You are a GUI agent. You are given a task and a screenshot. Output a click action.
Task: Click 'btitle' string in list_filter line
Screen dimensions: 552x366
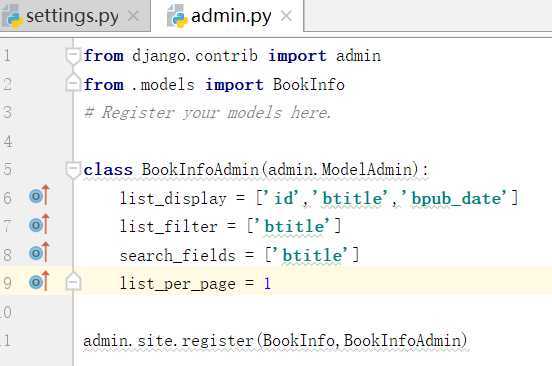[x=294, y=226]
